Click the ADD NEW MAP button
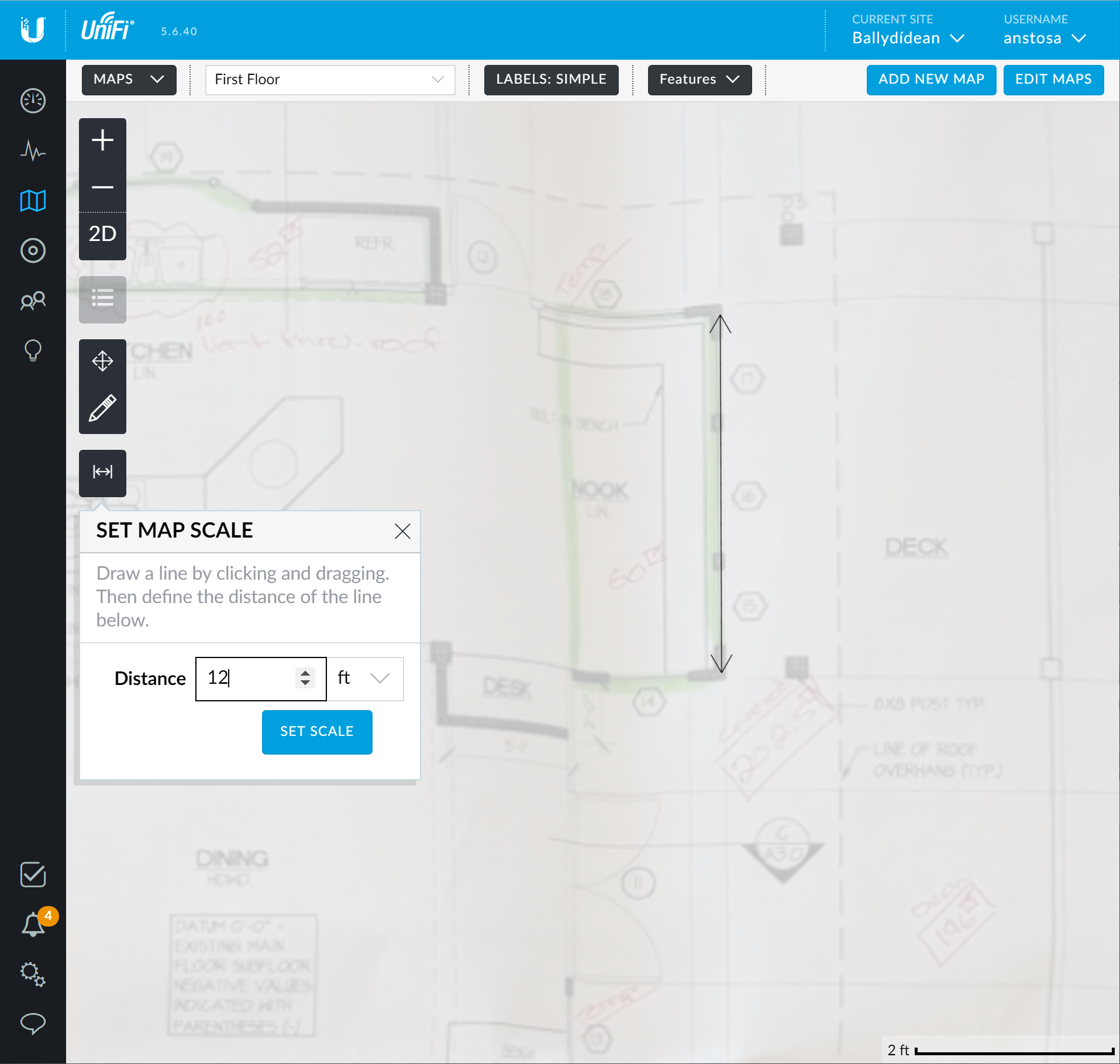The height and width of the screenshot is (1064, 1120). tap(931, 80)
